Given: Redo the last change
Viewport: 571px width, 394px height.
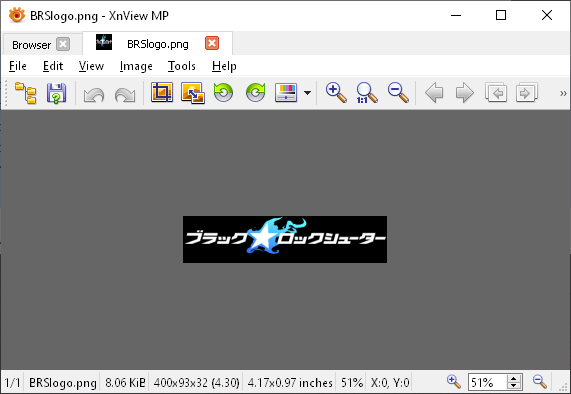Looking at the screenshot, I should coord(125,94).
